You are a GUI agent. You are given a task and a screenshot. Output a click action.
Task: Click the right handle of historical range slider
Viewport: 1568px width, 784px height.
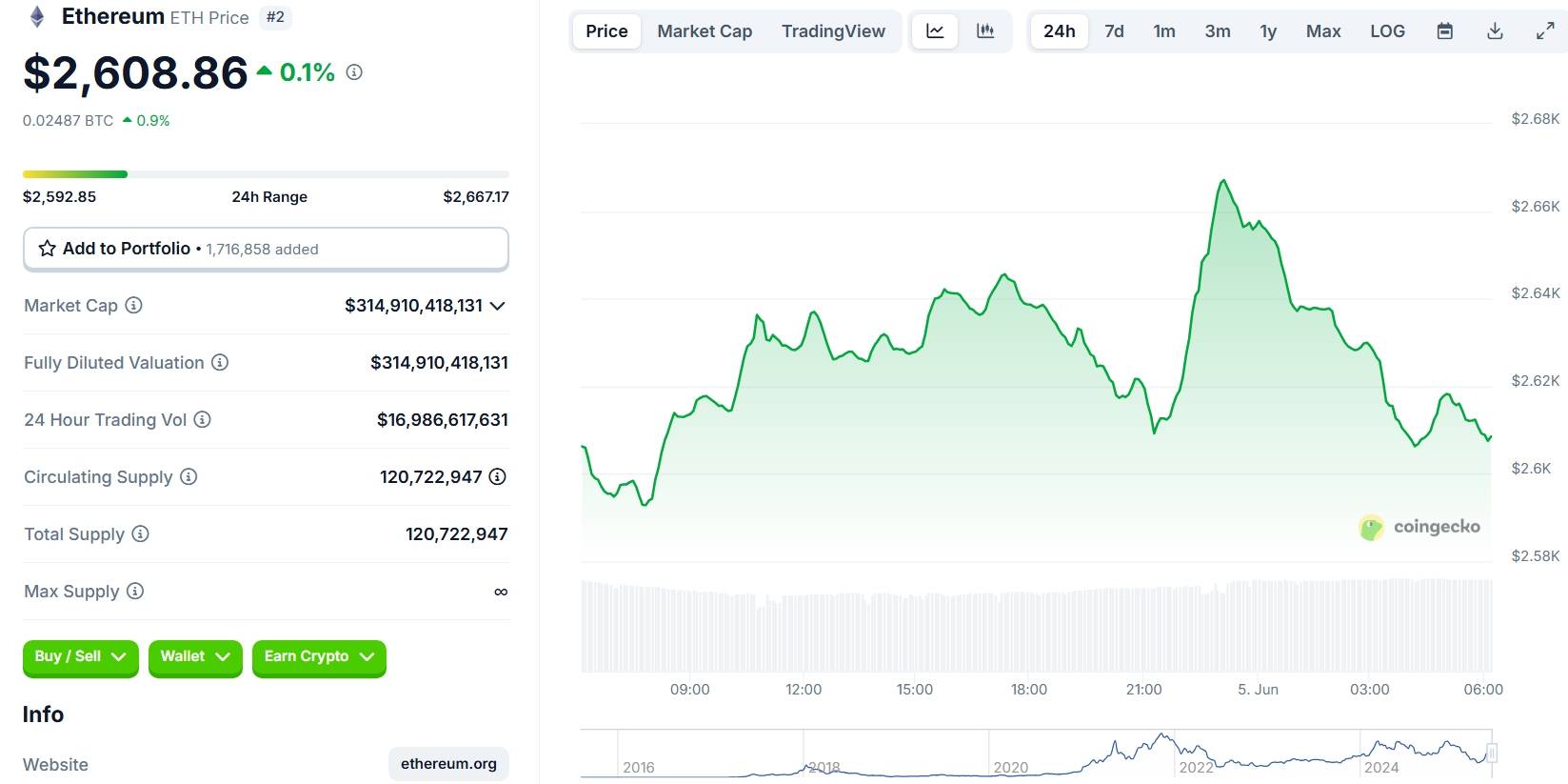1492,754
